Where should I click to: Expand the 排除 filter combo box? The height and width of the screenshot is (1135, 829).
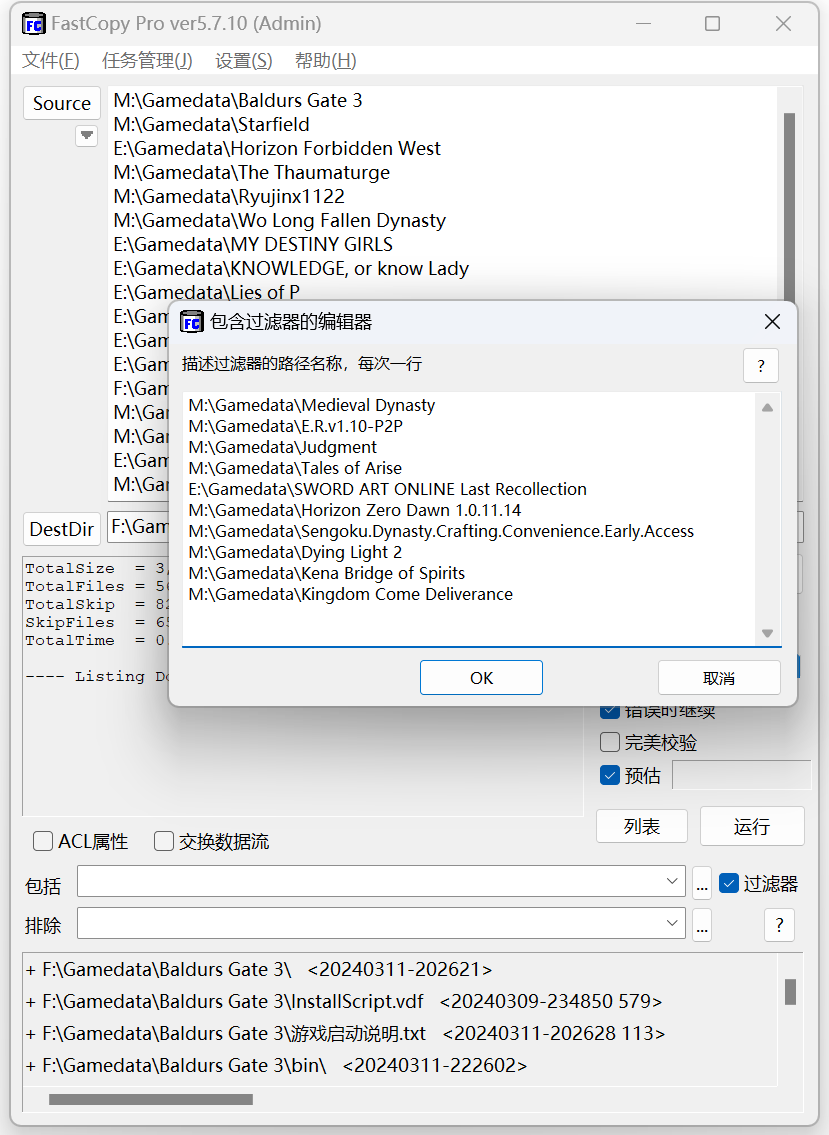coord(671,924)
